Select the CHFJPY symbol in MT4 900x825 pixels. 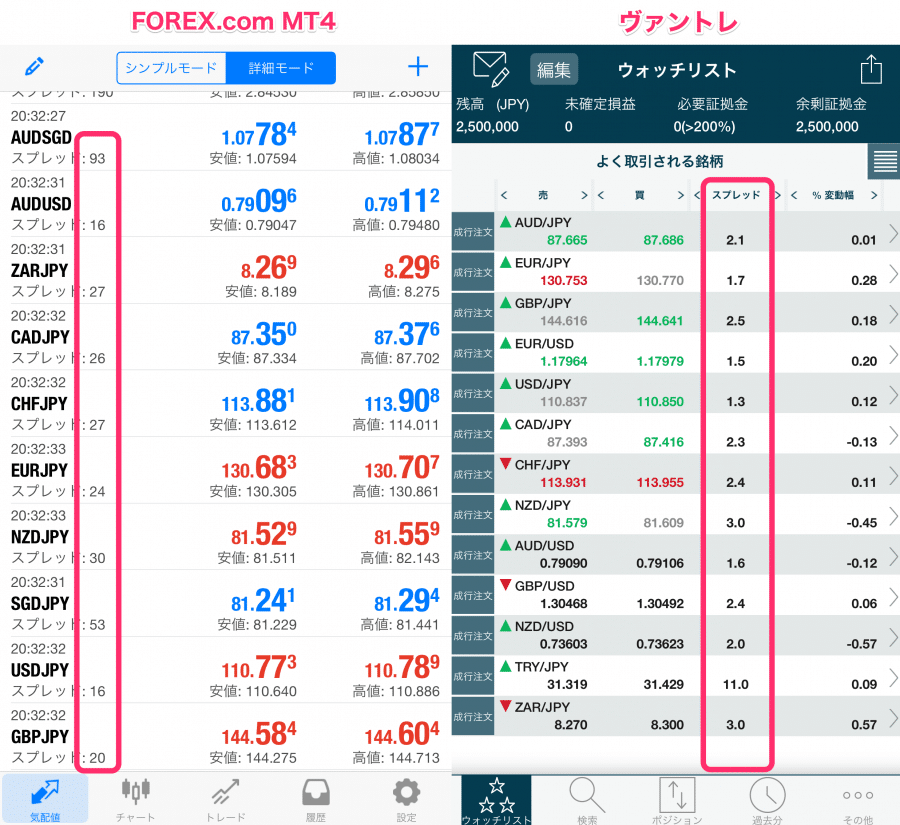point(40,404)
